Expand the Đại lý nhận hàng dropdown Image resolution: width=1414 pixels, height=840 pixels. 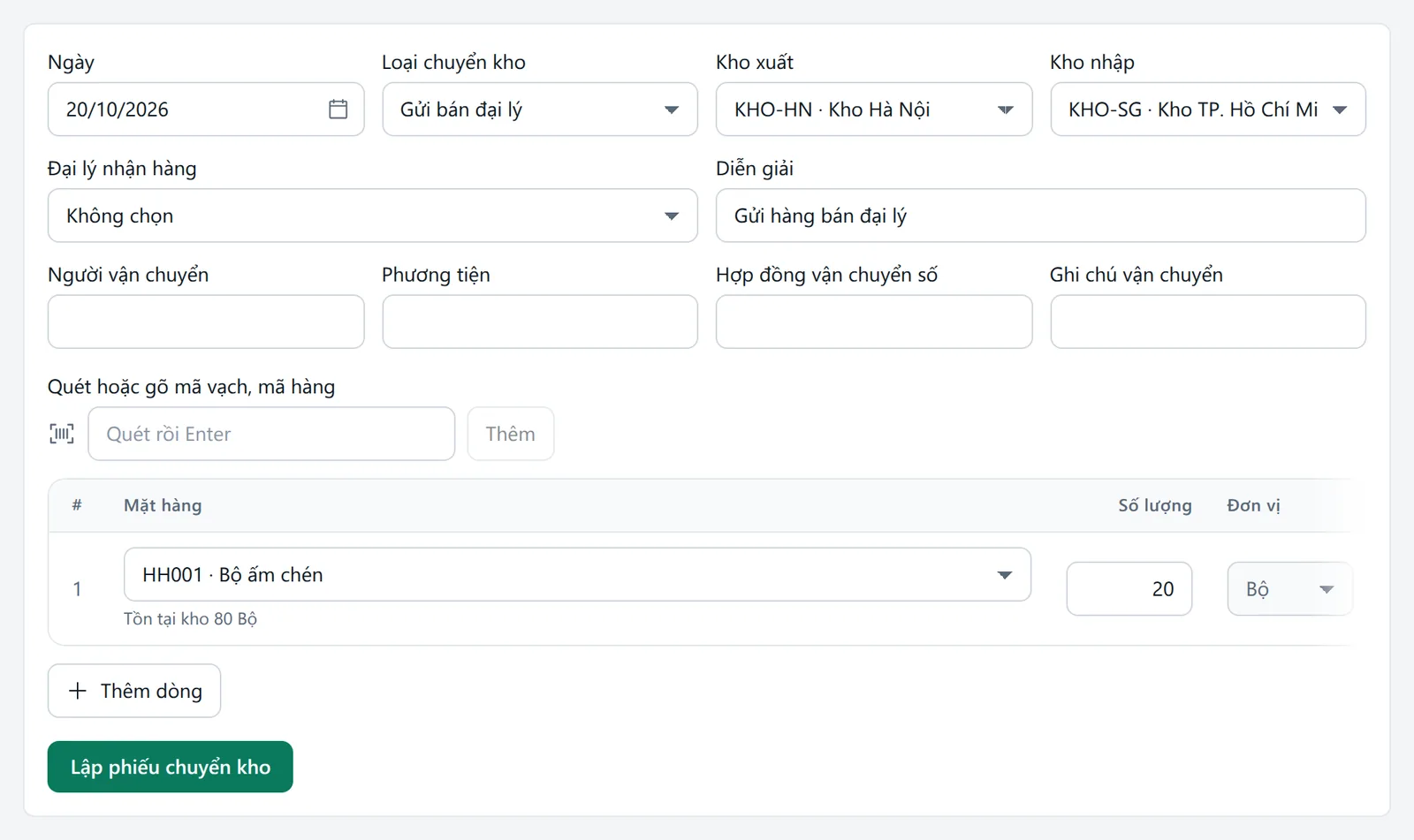pyautogui.click(x=373, y=216)
